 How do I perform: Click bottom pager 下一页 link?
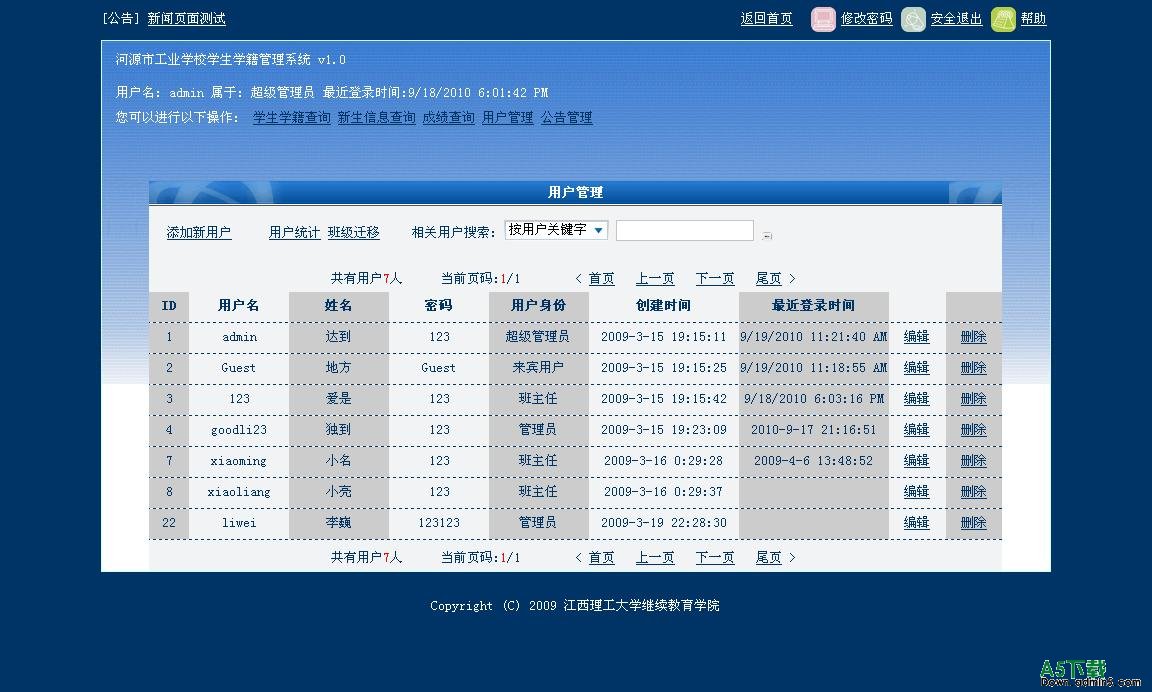pos(715,558)
